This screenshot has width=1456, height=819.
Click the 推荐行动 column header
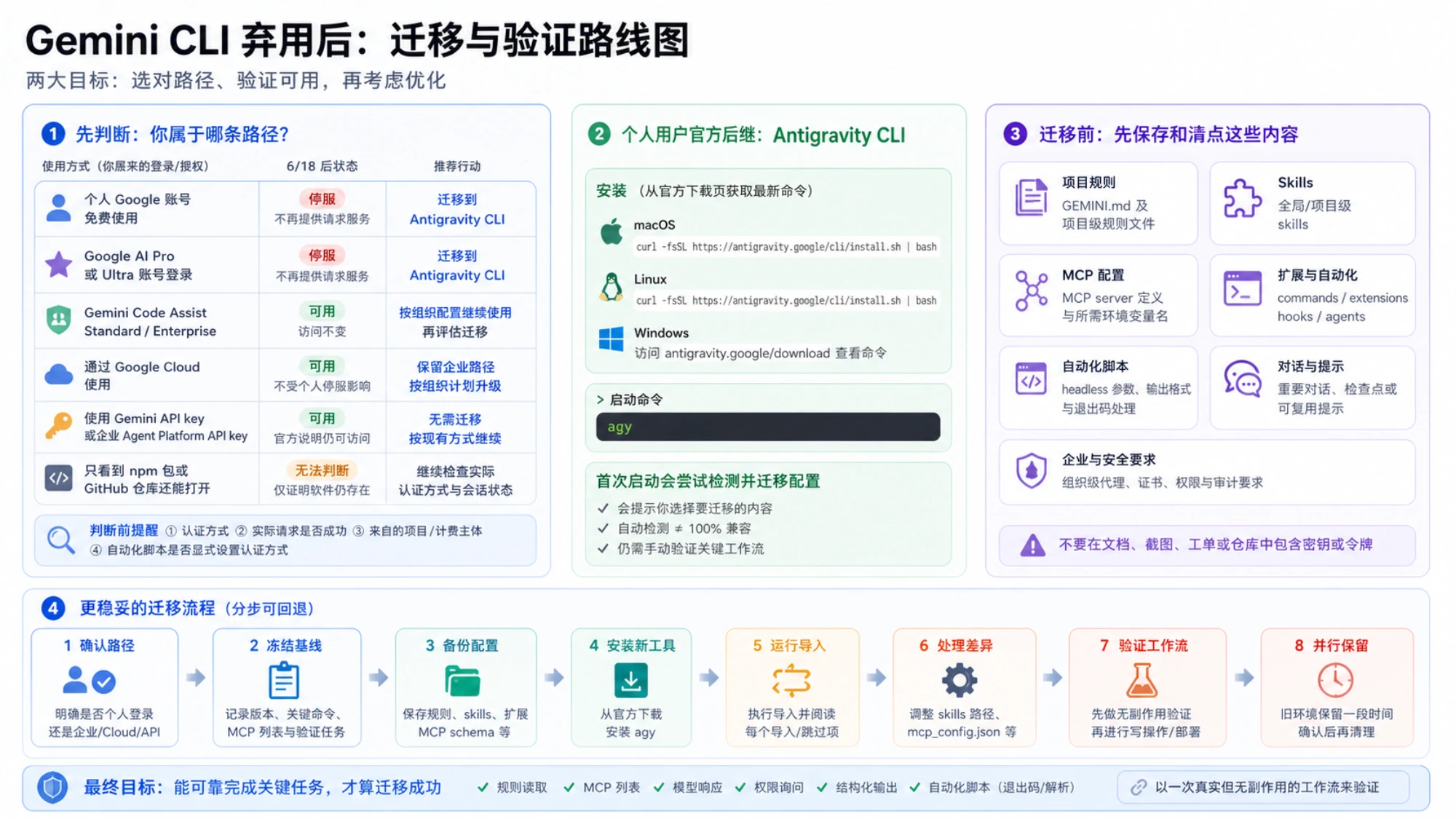[x=457, y=166]
